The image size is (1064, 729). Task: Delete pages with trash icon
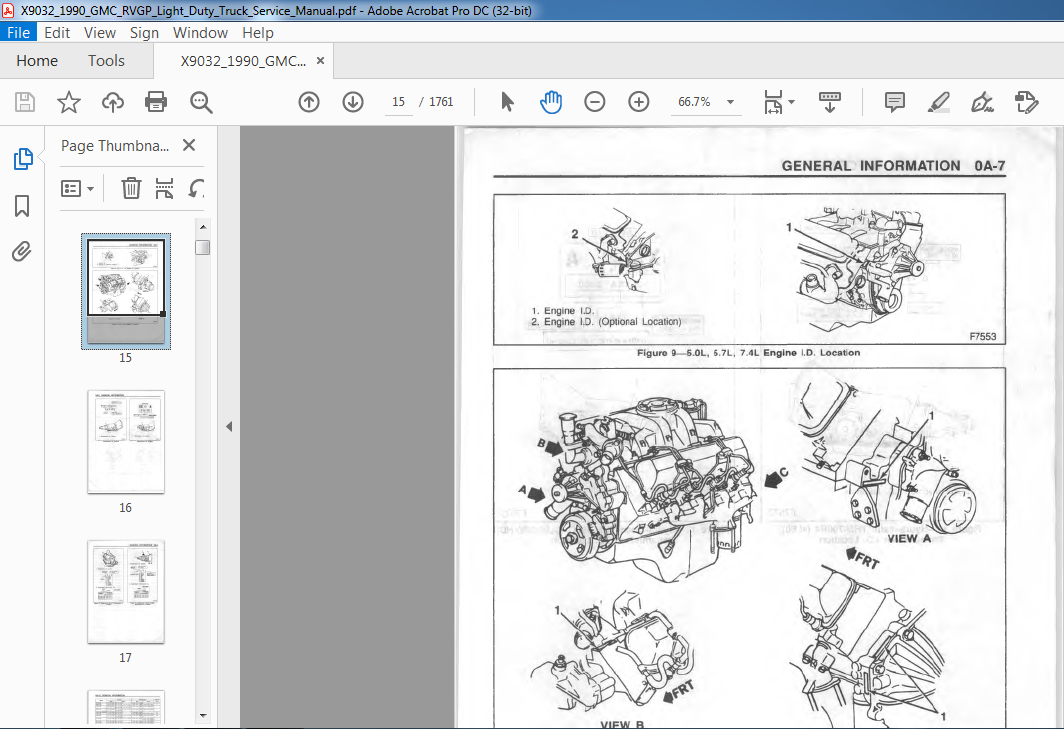pyautogui.click(x=131, y=188)
